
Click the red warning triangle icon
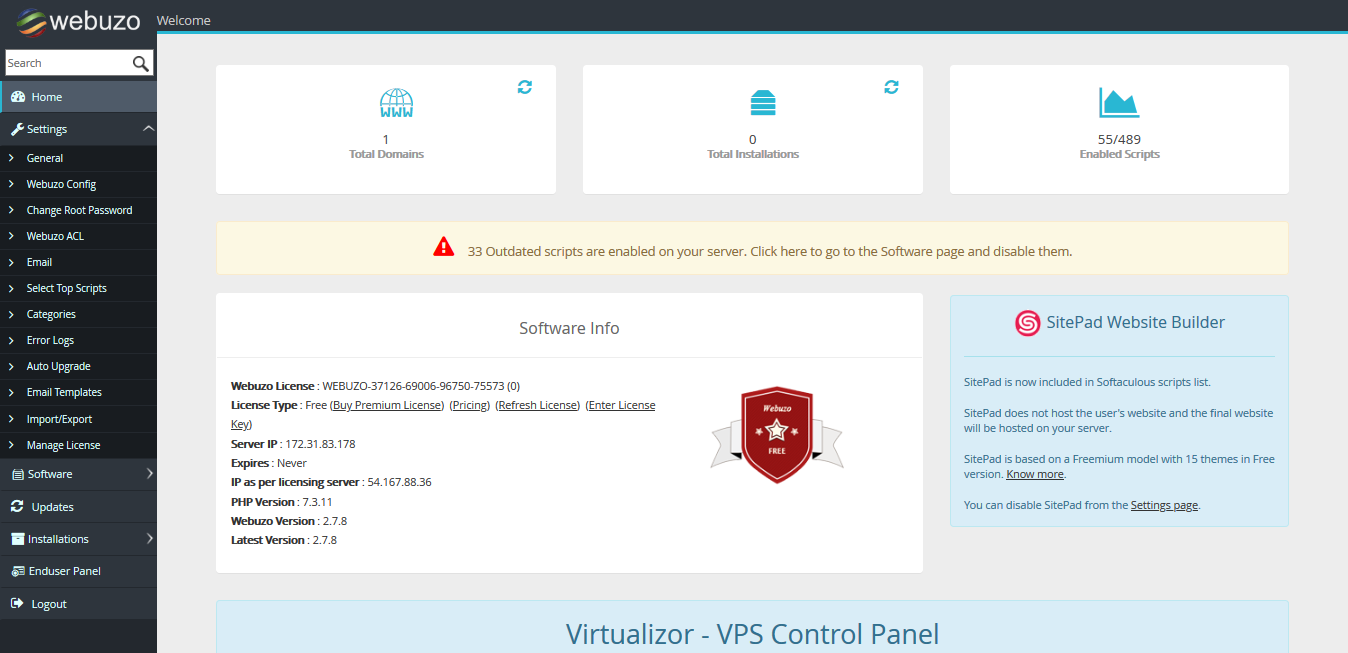[x=444, y=247]
